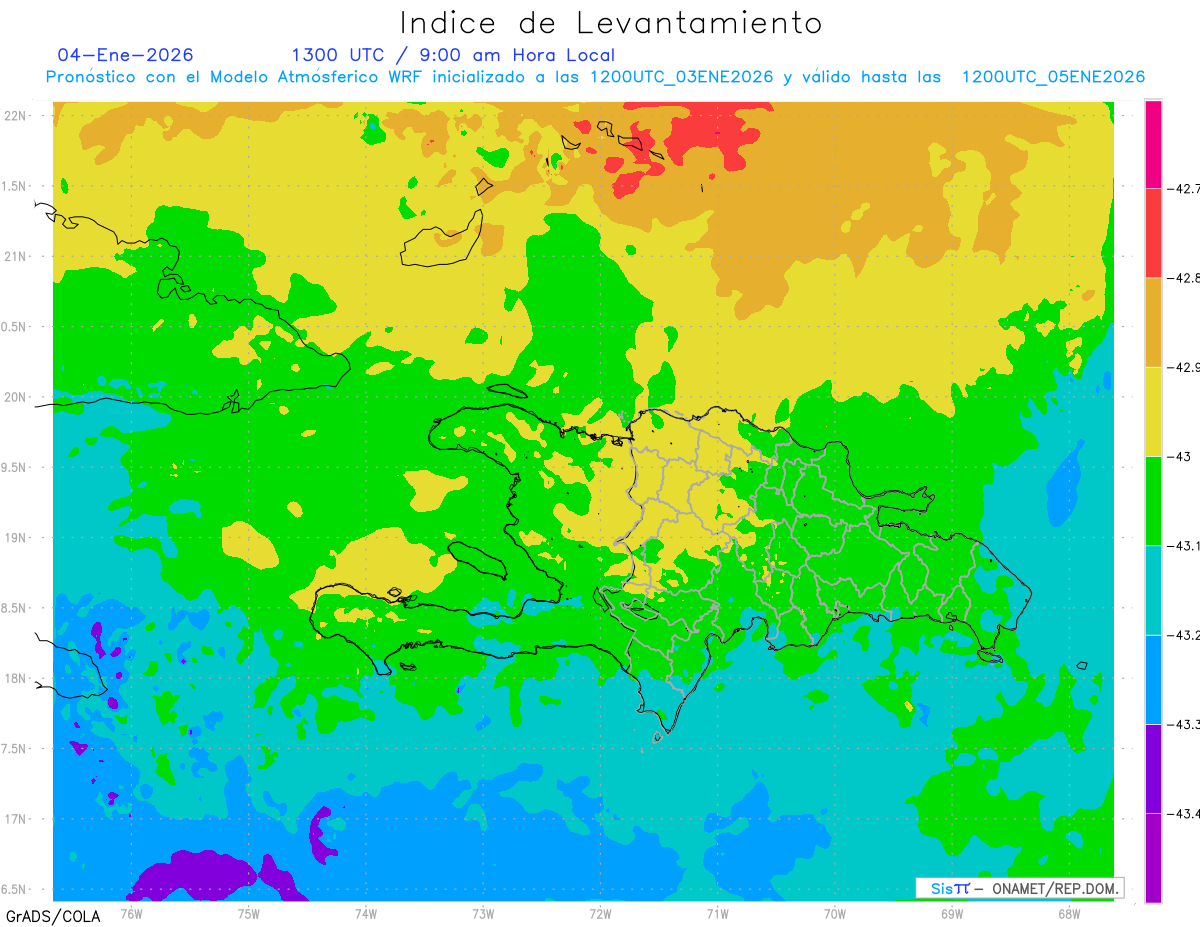Click the '20N' latitude label
1200x927 pixels.
pyautogui.click(x=17, y=397)
